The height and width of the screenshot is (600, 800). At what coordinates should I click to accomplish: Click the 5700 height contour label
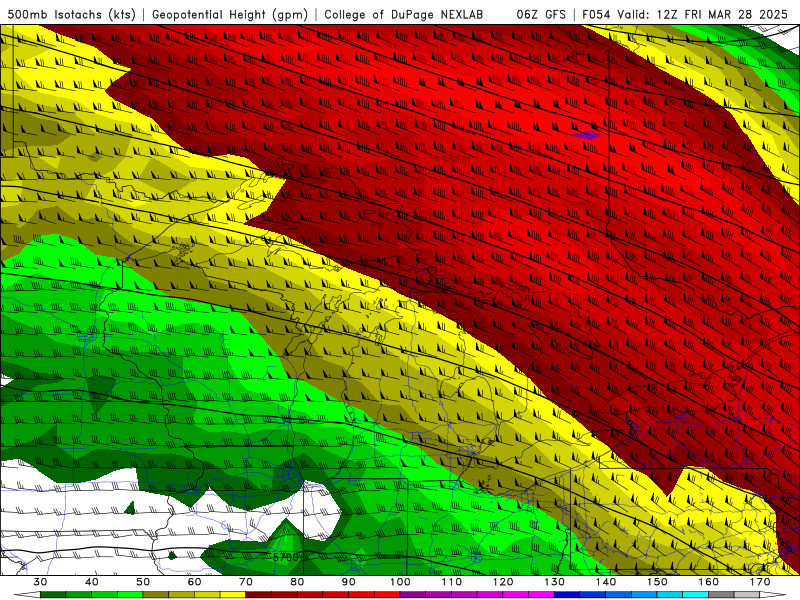[x=285, y=557]
